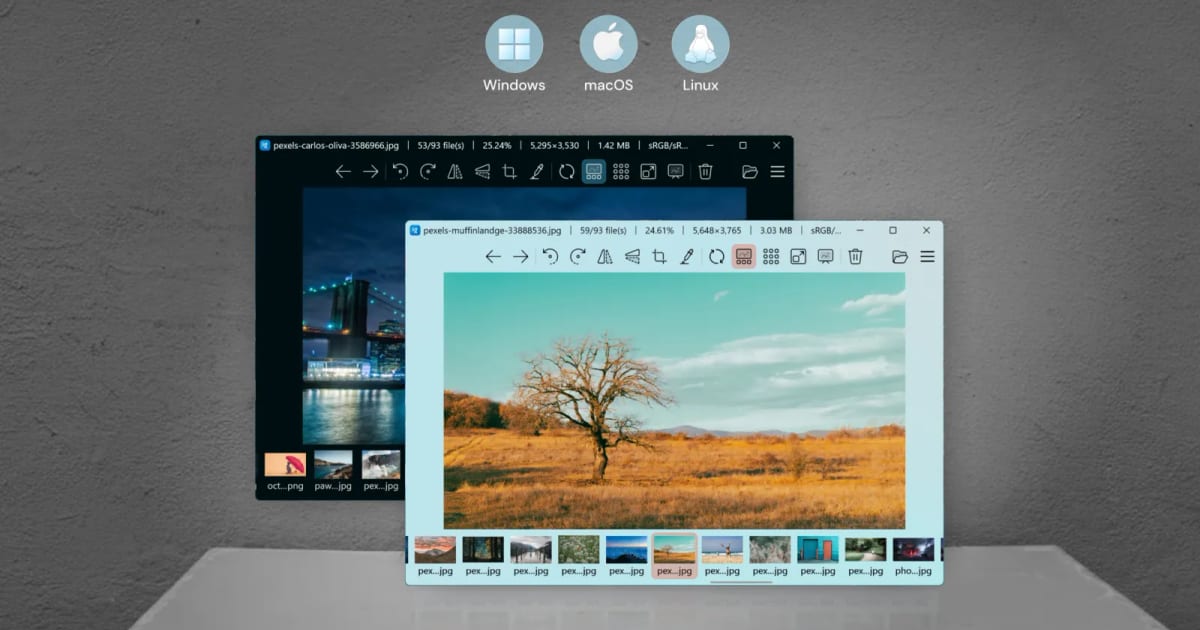
Task: Delete the current image in dark back window
Action: pyautogui.click(x=705, y=172)
